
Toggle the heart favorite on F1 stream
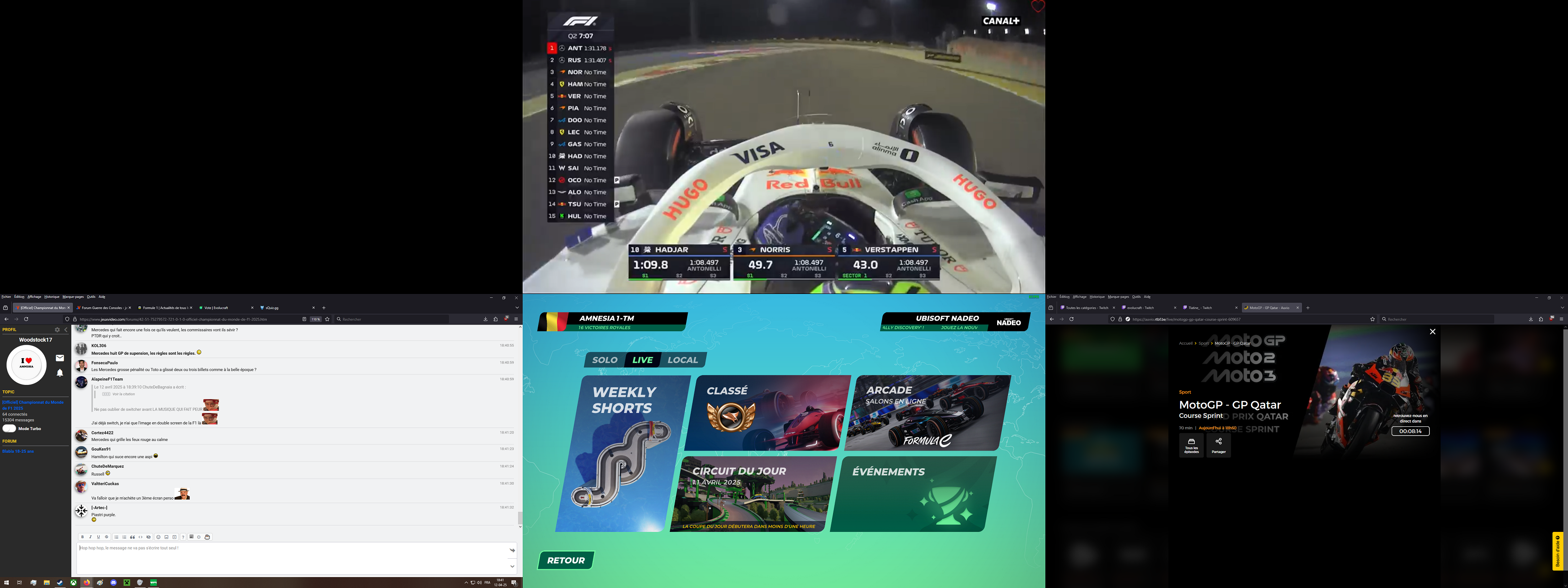click(x=1038, y=6)
